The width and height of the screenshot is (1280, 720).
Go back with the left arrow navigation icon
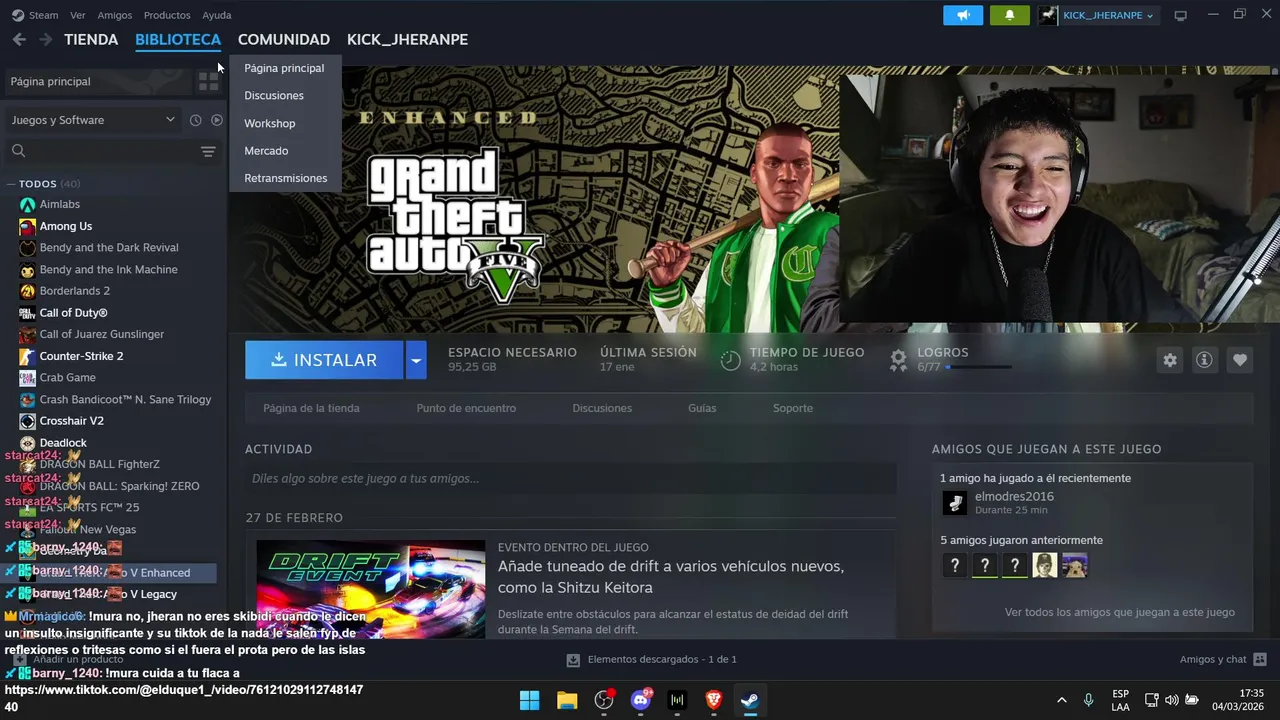pyautogui.click(x=19, y=39)
